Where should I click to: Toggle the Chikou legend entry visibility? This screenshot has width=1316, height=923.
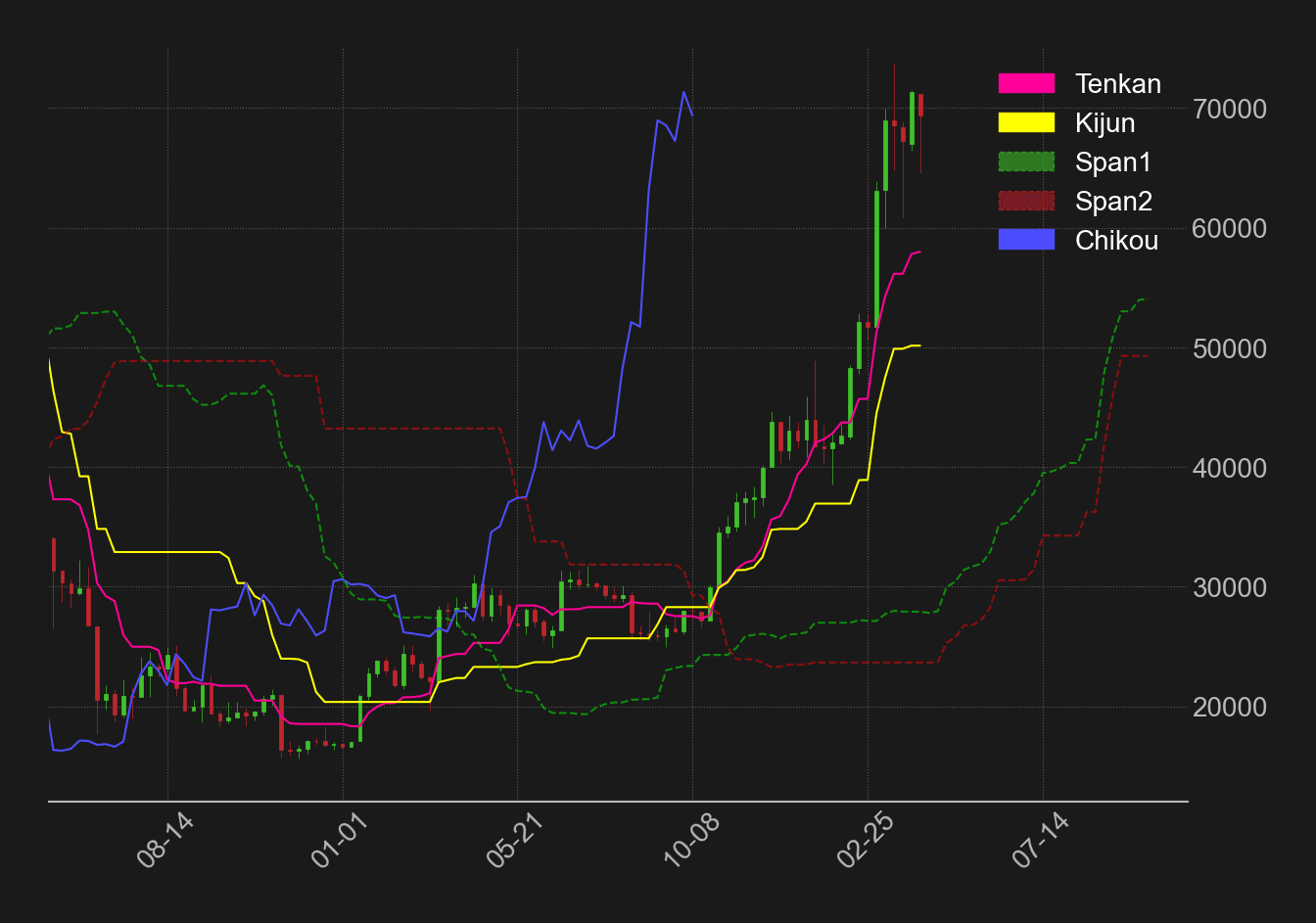pos(1116,240)
